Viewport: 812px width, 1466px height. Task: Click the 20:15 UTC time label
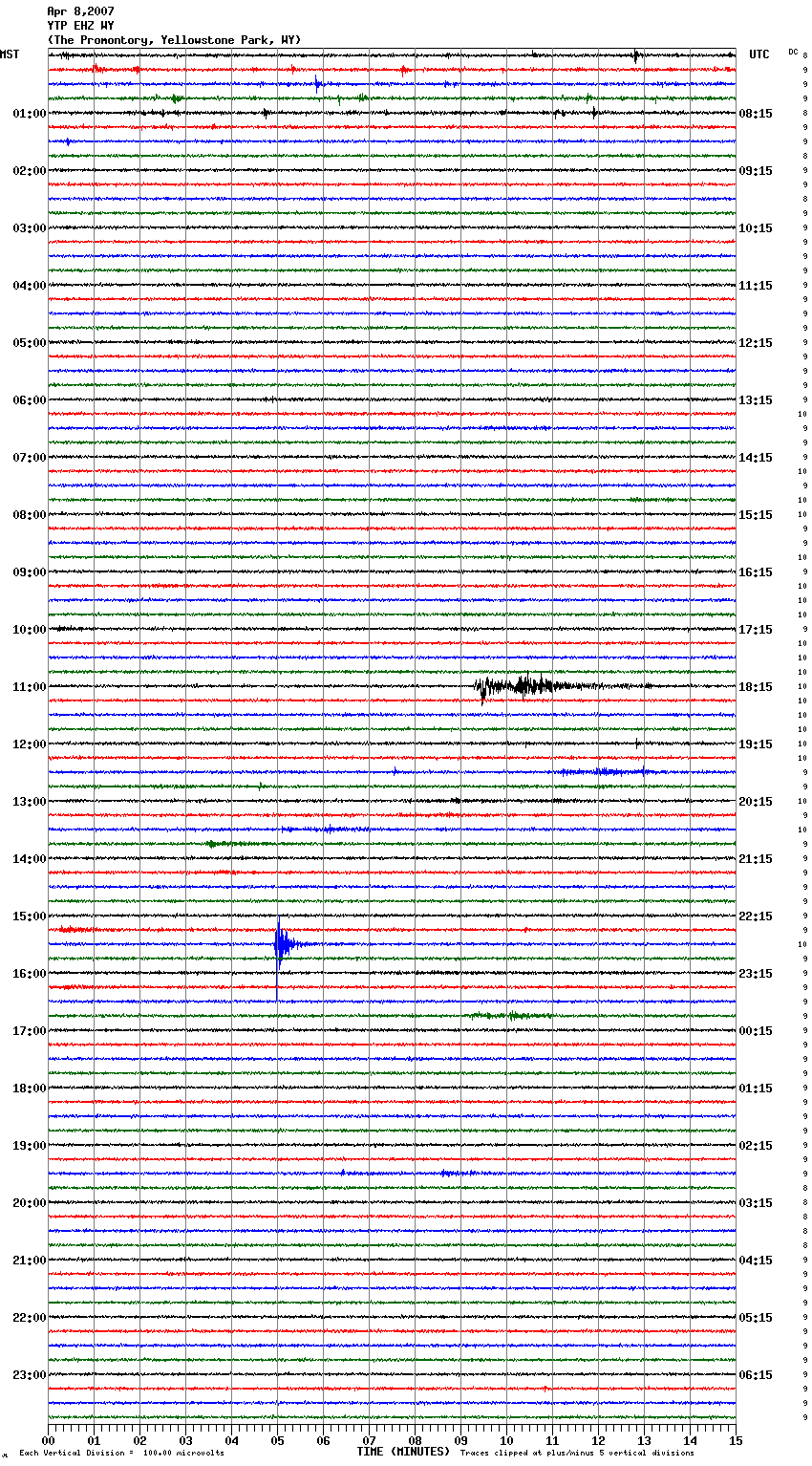pyautogui.click(x=756, y=802)
